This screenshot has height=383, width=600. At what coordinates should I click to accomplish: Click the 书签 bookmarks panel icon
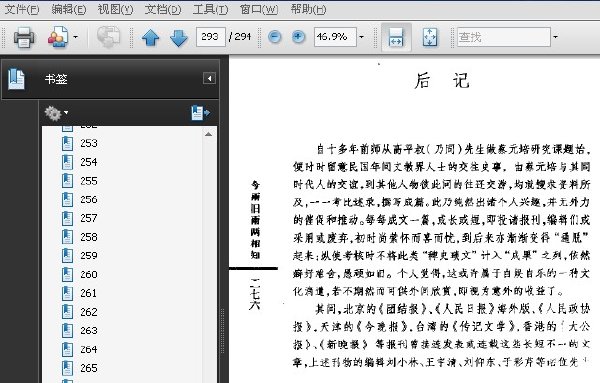click(16, 79)
